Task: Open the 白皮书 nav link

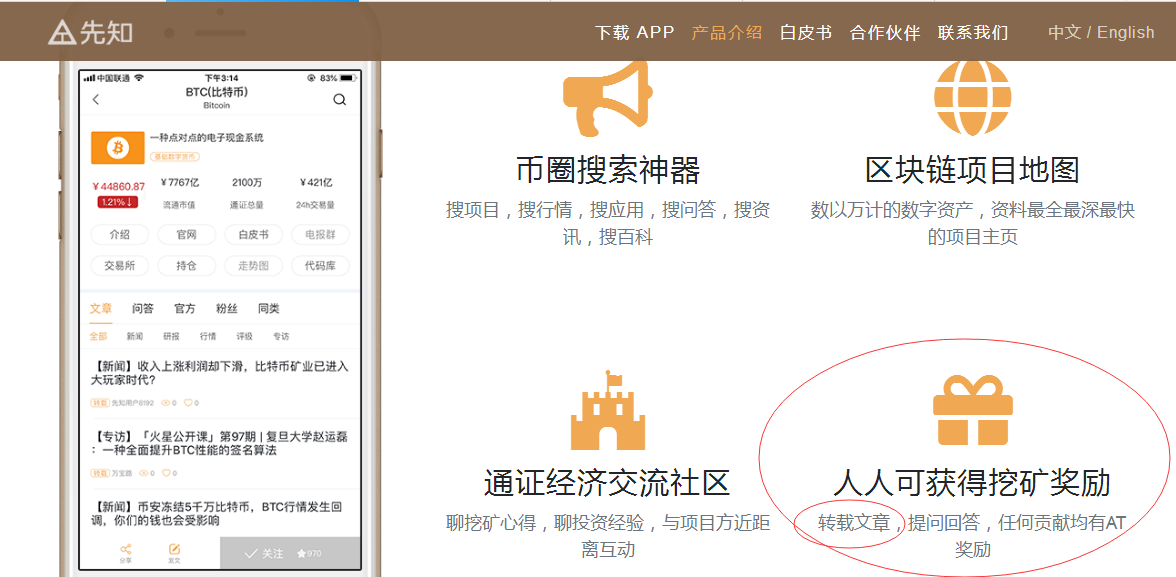Action: (x=806, y=32)
